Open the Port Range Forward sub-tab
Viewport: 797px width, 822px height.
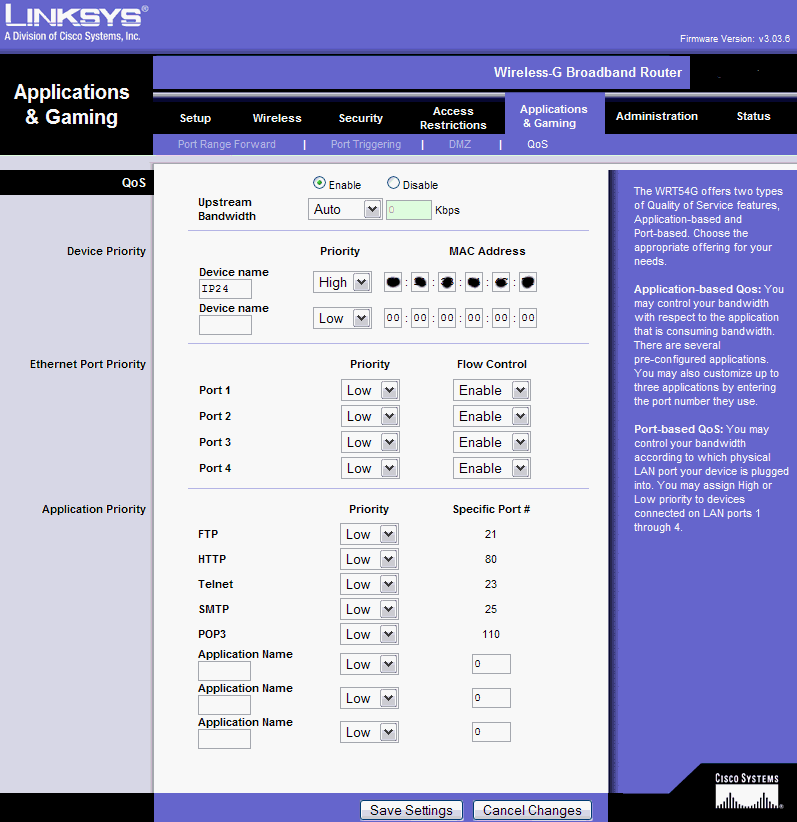point(227,144)
